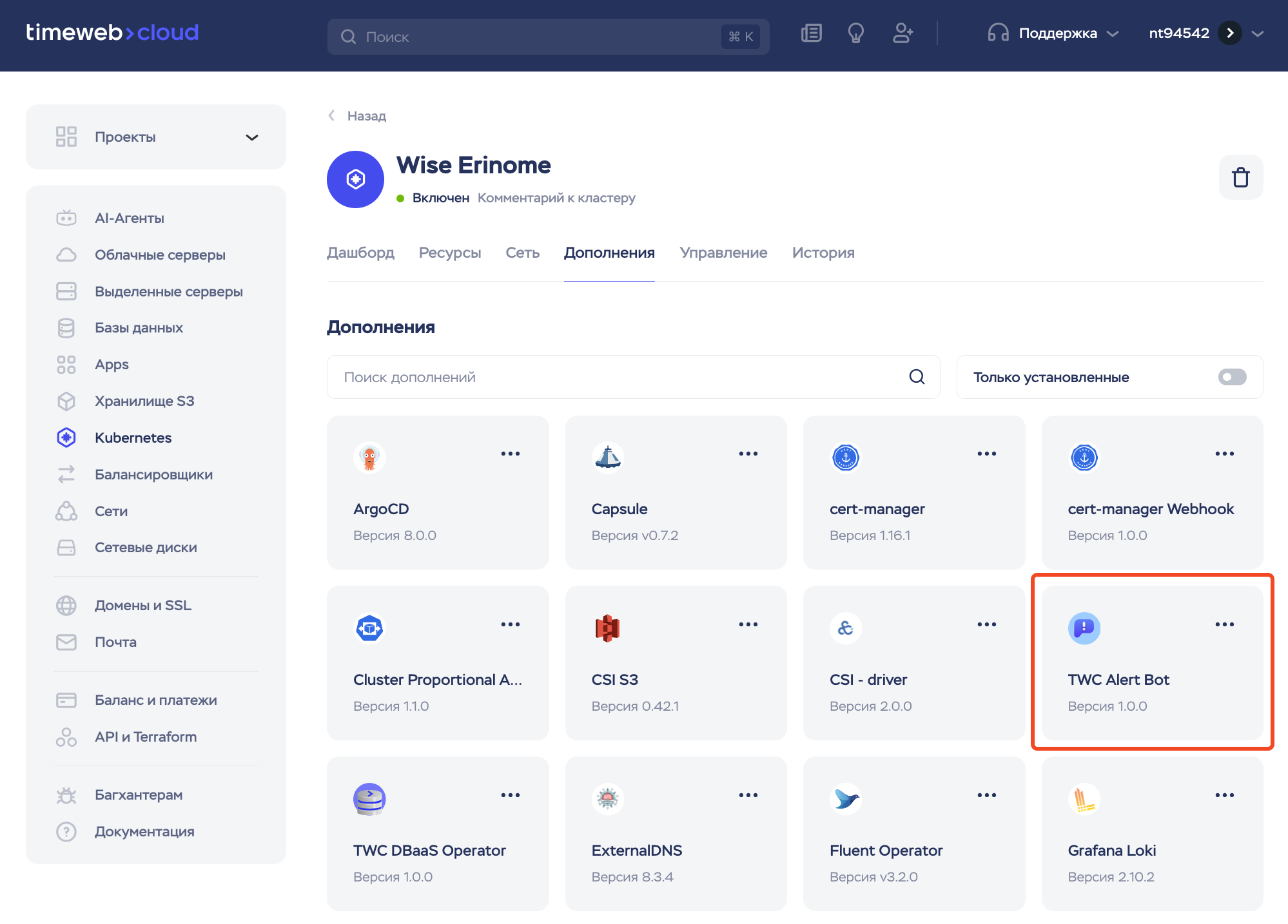This screenshot has width=1288, height=924.
Task: Open three-dot menu for Grafana Loki
Action: click(x=1225, y=795)
